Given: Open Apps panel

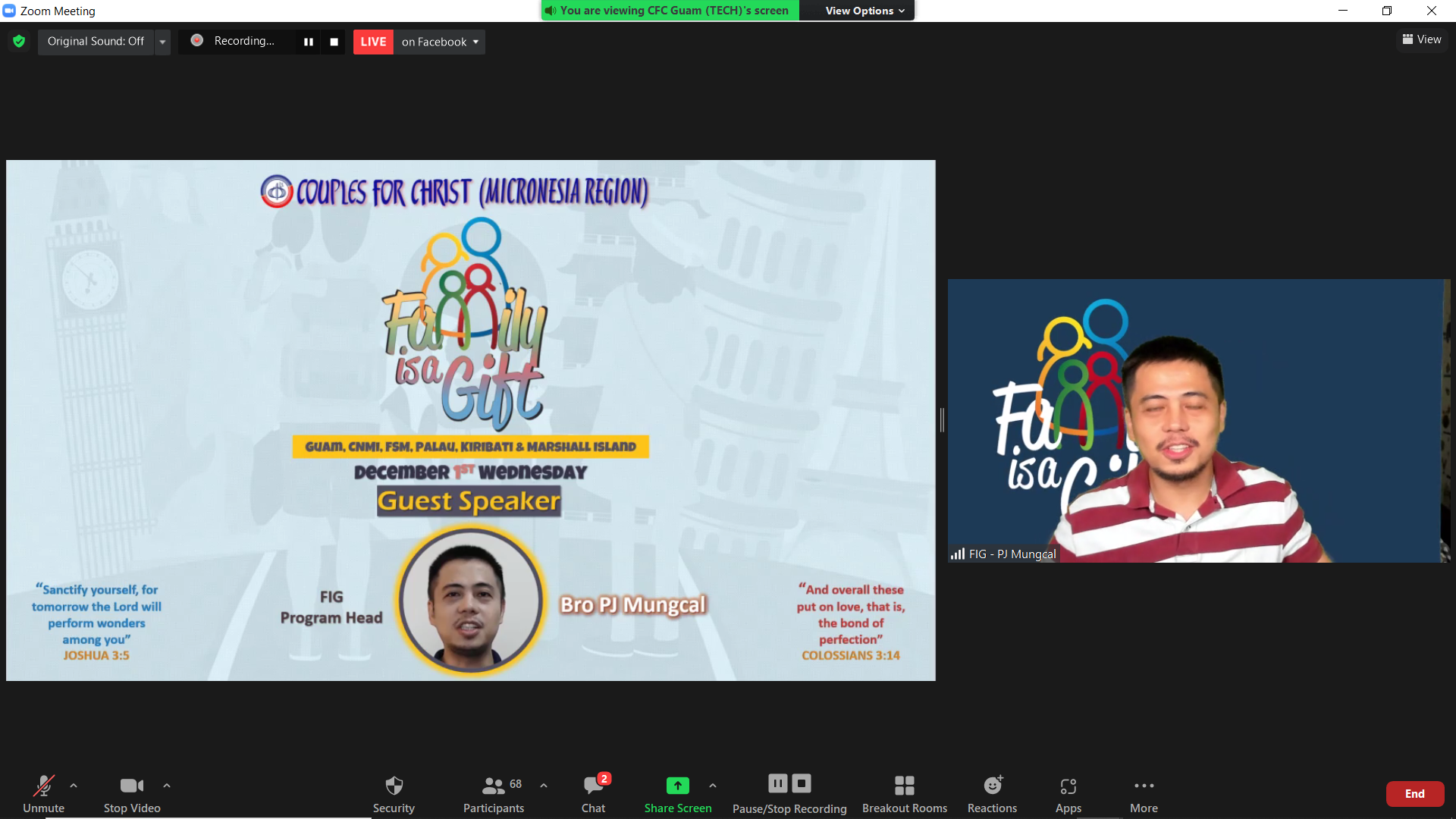Looking at the screenshot, I should [1068, 794].
